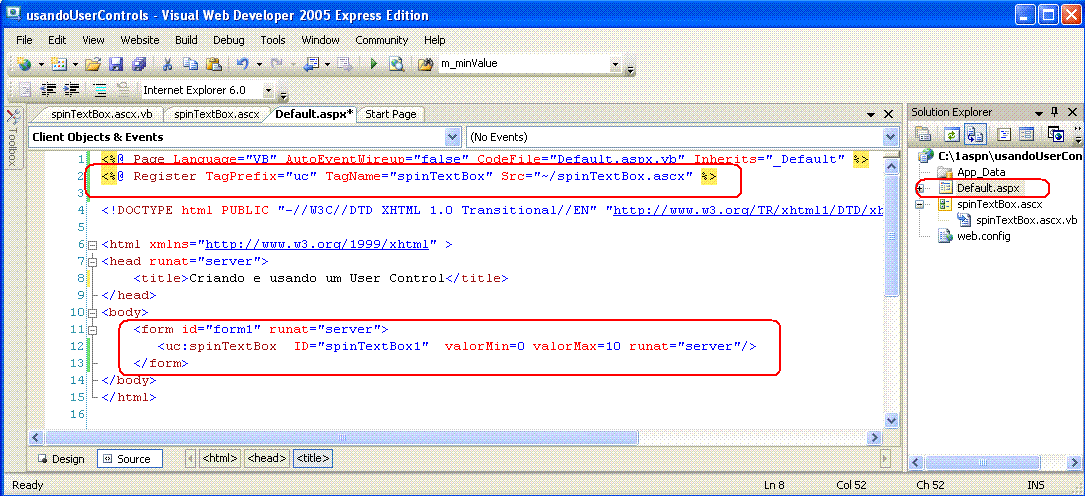Click the Nest Related Files icon
Image resolution: width=1085 pixels, height=496 pixels.
pos(976,134)
